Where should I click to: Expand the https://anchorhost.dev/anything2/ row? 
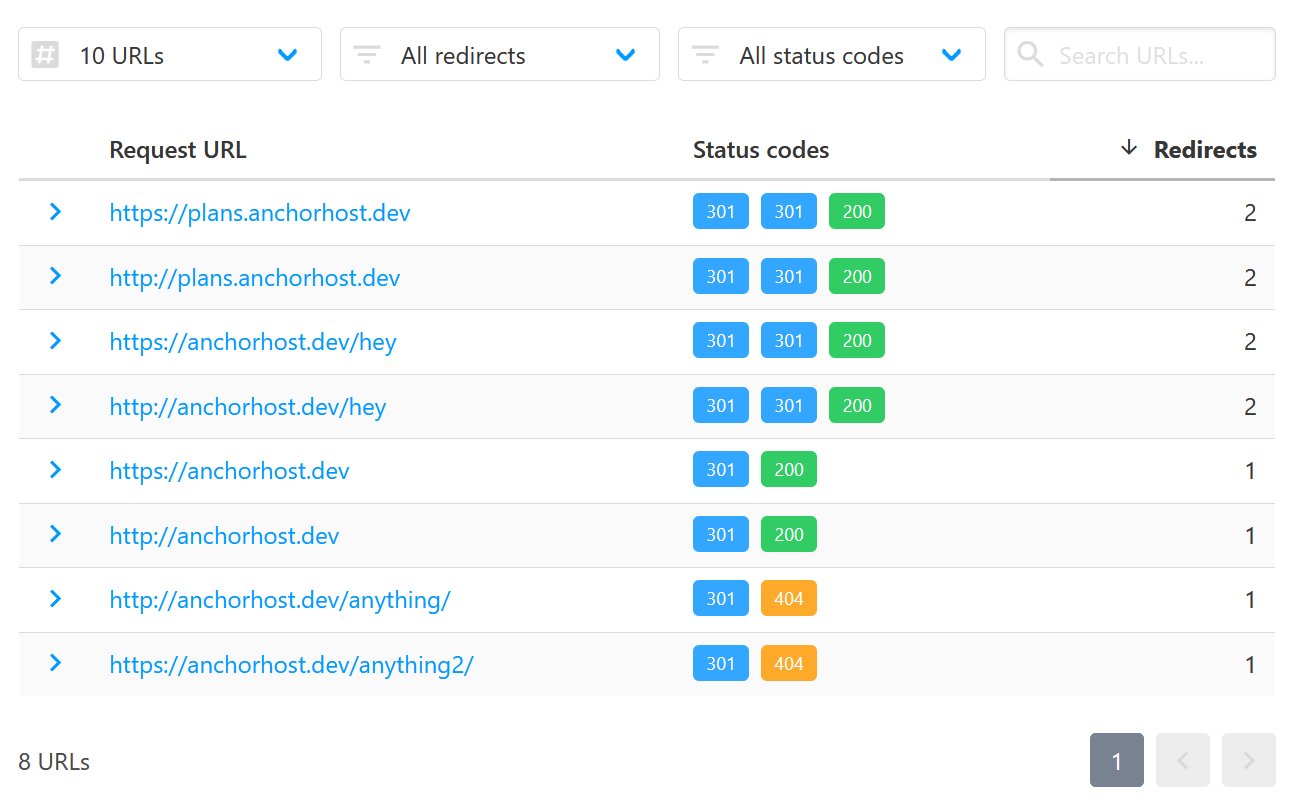(55, 663)
